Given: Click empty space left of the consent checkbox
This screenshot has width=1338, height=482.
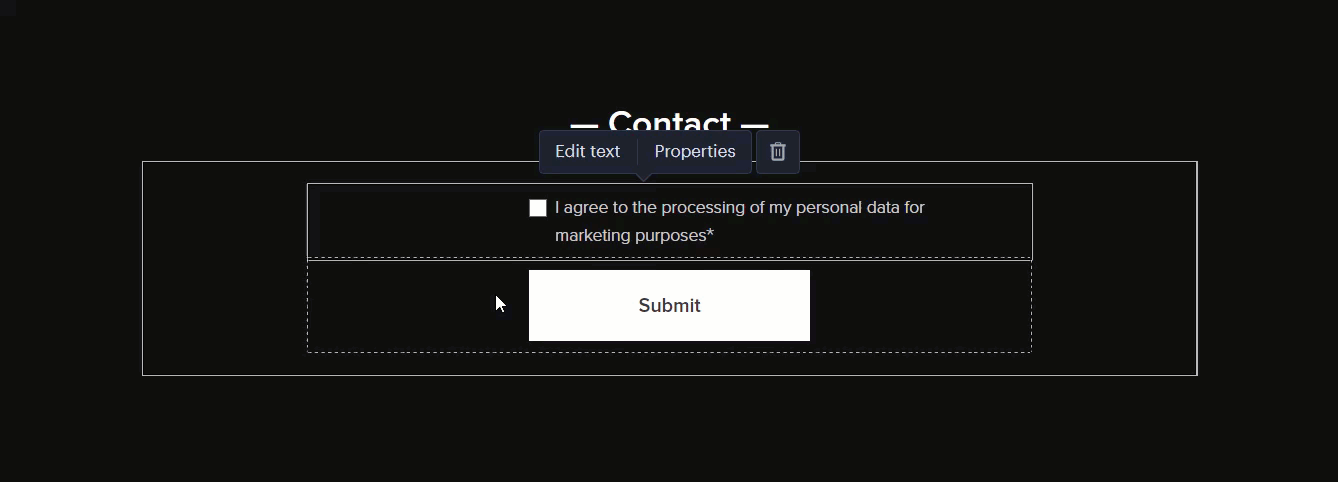Looking at the screenshot, I should pos(418,221).
